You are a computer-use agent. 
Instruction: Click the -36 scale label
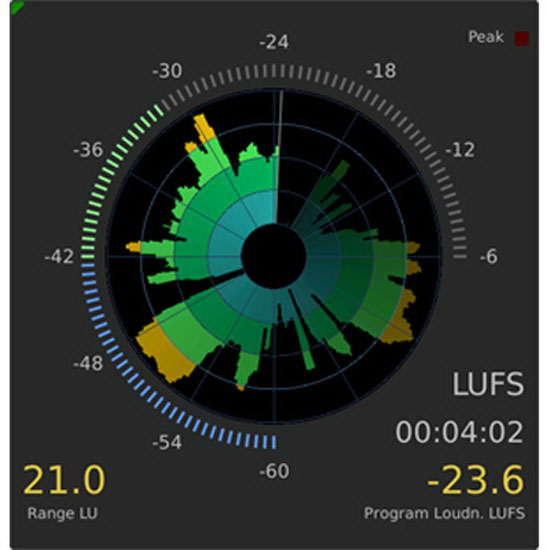(88, 150)
